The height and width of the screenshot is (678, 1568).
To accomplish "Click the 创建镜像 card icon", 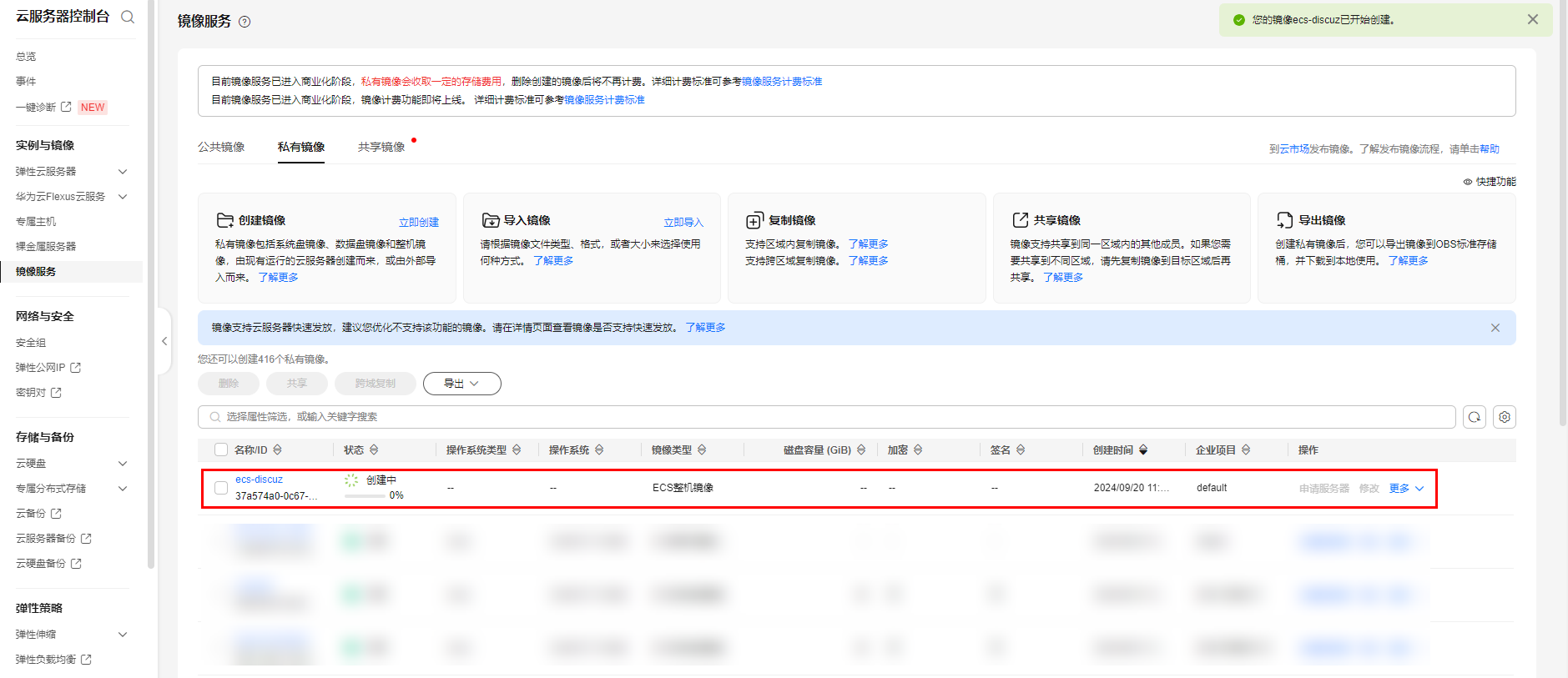I will (x=224, y=220).
